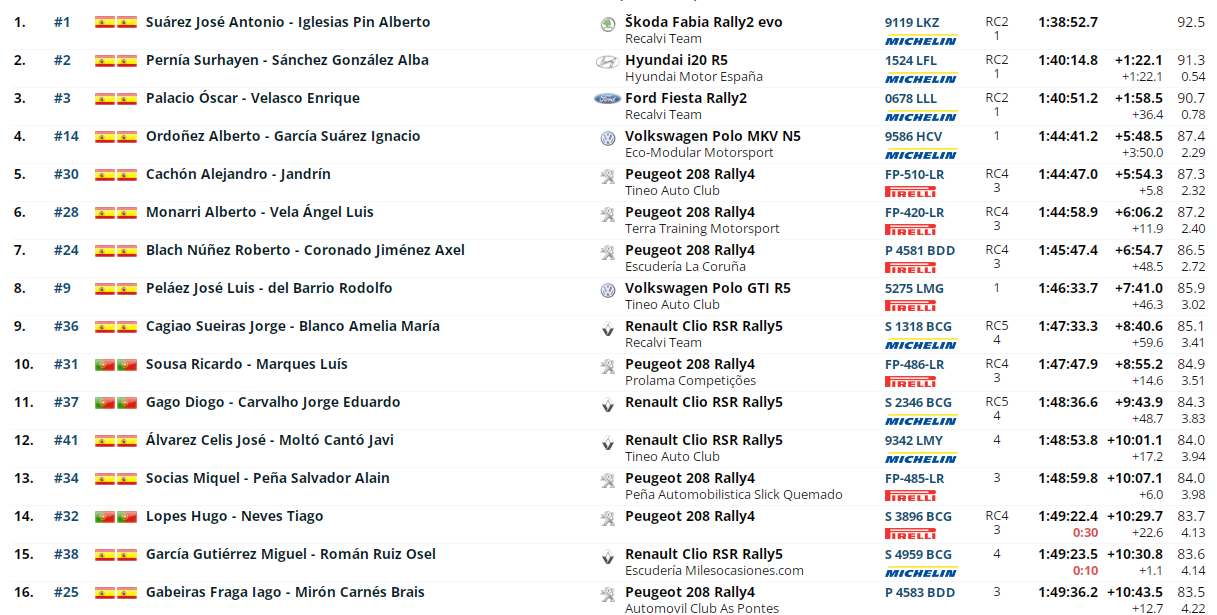Open crew Peláez José Luis - del Barrio Rodolfo
Image resolution: width=1217 pixels, height=615 pixels.
pyautogui.click(x=269, y=288)
